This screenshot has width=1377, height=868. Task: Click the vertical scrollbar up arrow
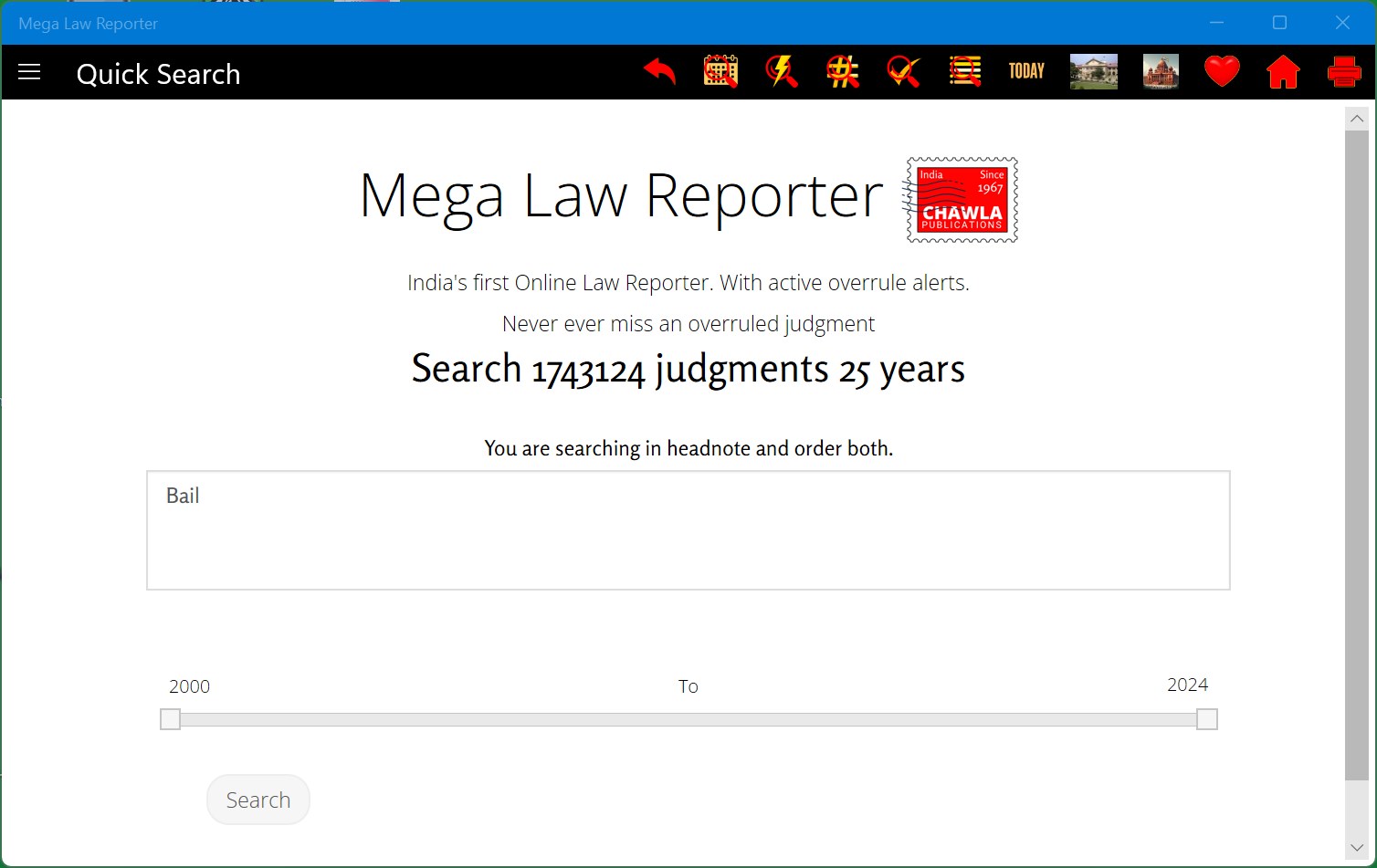coord(1356,119)
